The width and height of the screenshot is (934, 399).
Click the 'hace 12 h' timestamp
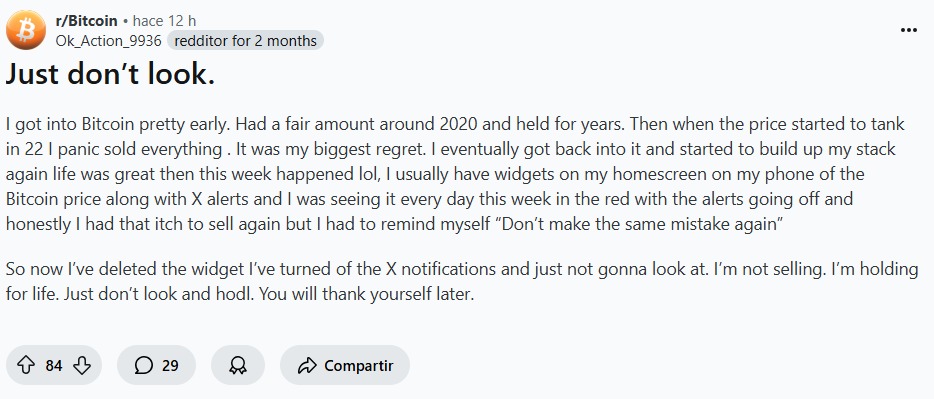point(164,21)
